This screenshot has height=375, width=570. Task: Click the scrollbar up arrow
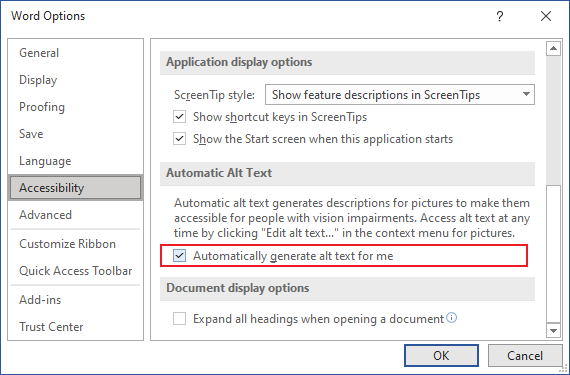pyautogui.click(x=553, y=48)
